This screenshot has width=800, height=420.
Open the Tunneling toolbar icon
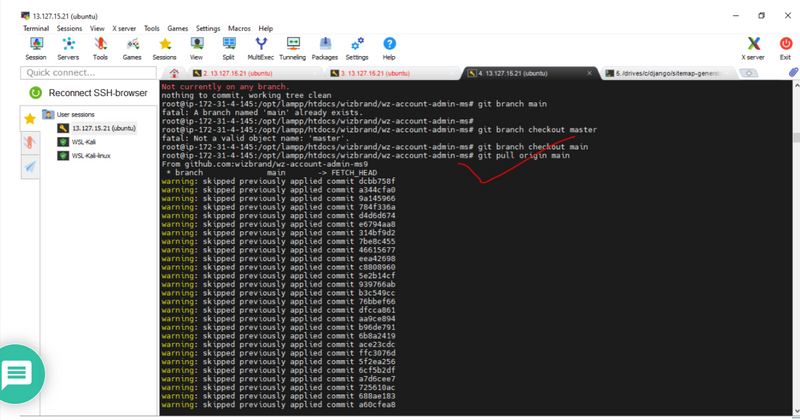(x=293, y=48)
